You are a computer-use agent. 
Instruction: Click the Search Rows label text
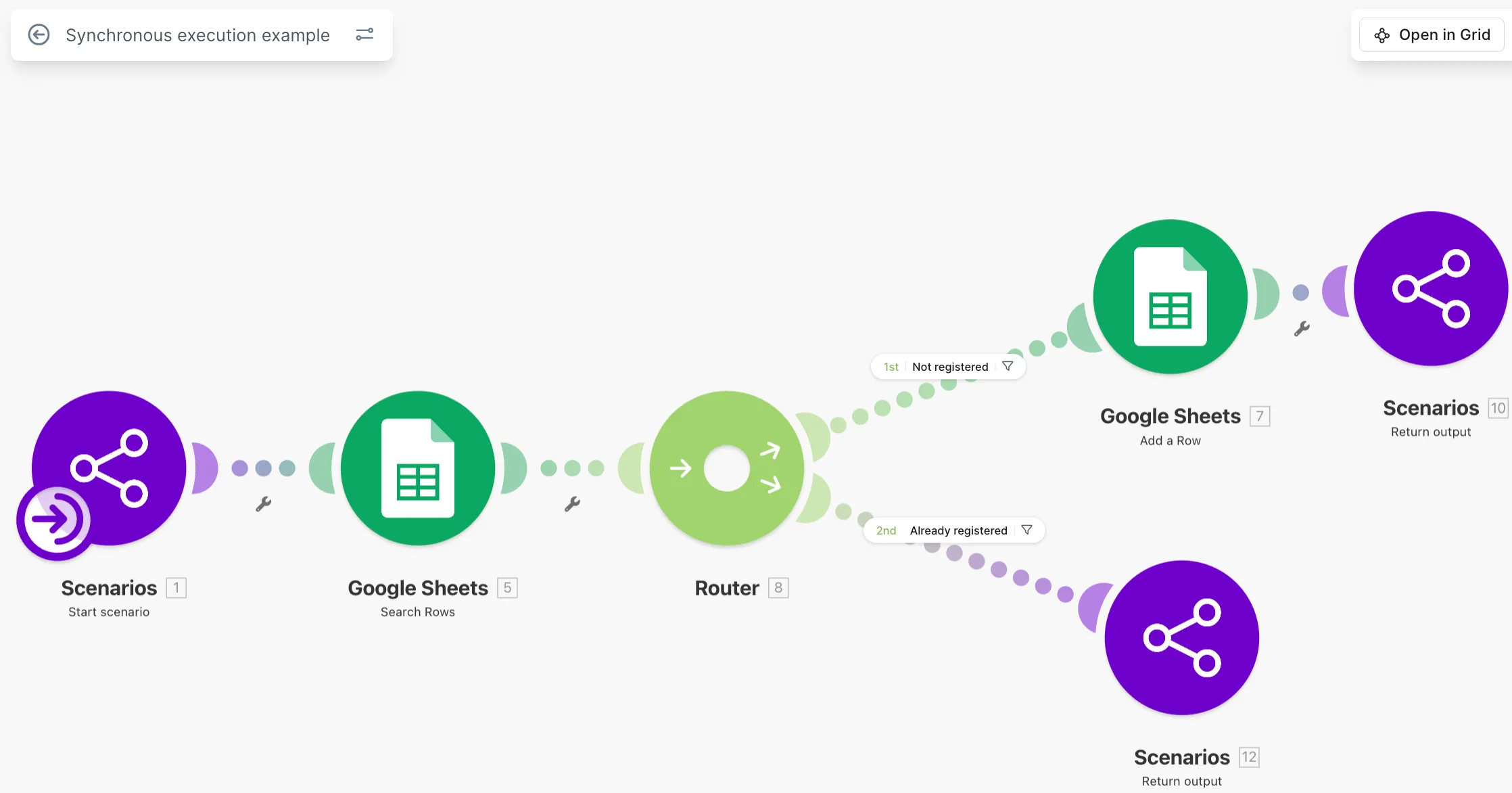point(418,612)
